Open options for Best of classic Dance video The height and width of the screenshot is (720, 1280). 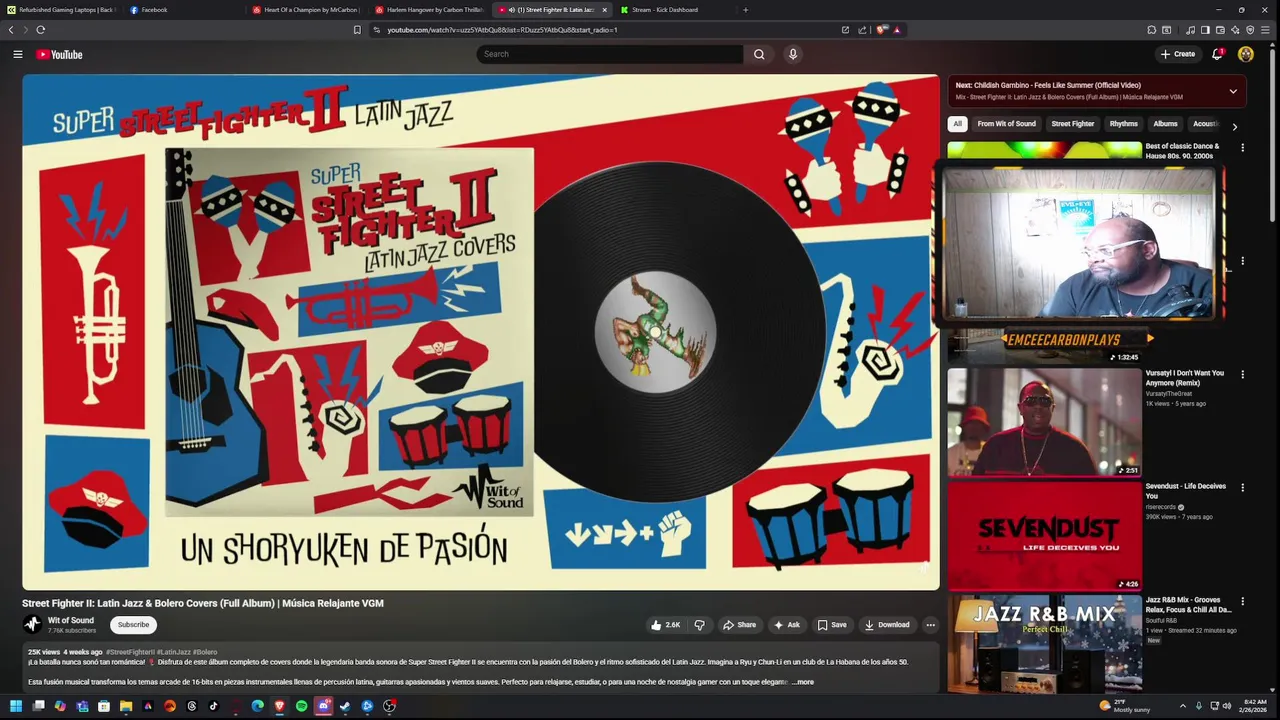click(x=1242, y=147)
